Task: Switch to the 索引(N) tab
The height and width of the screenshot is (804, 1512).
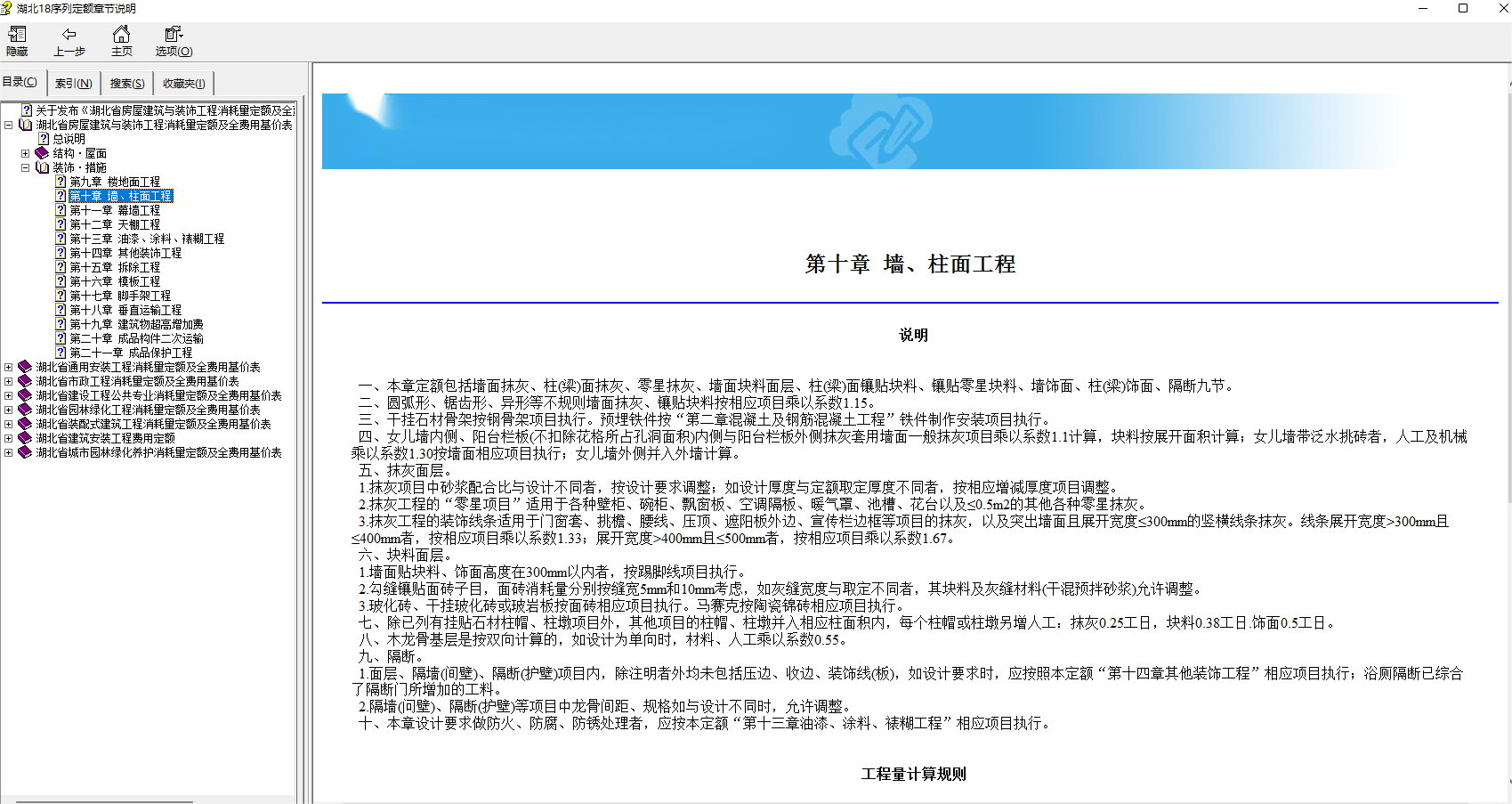Action: (74, 83)
